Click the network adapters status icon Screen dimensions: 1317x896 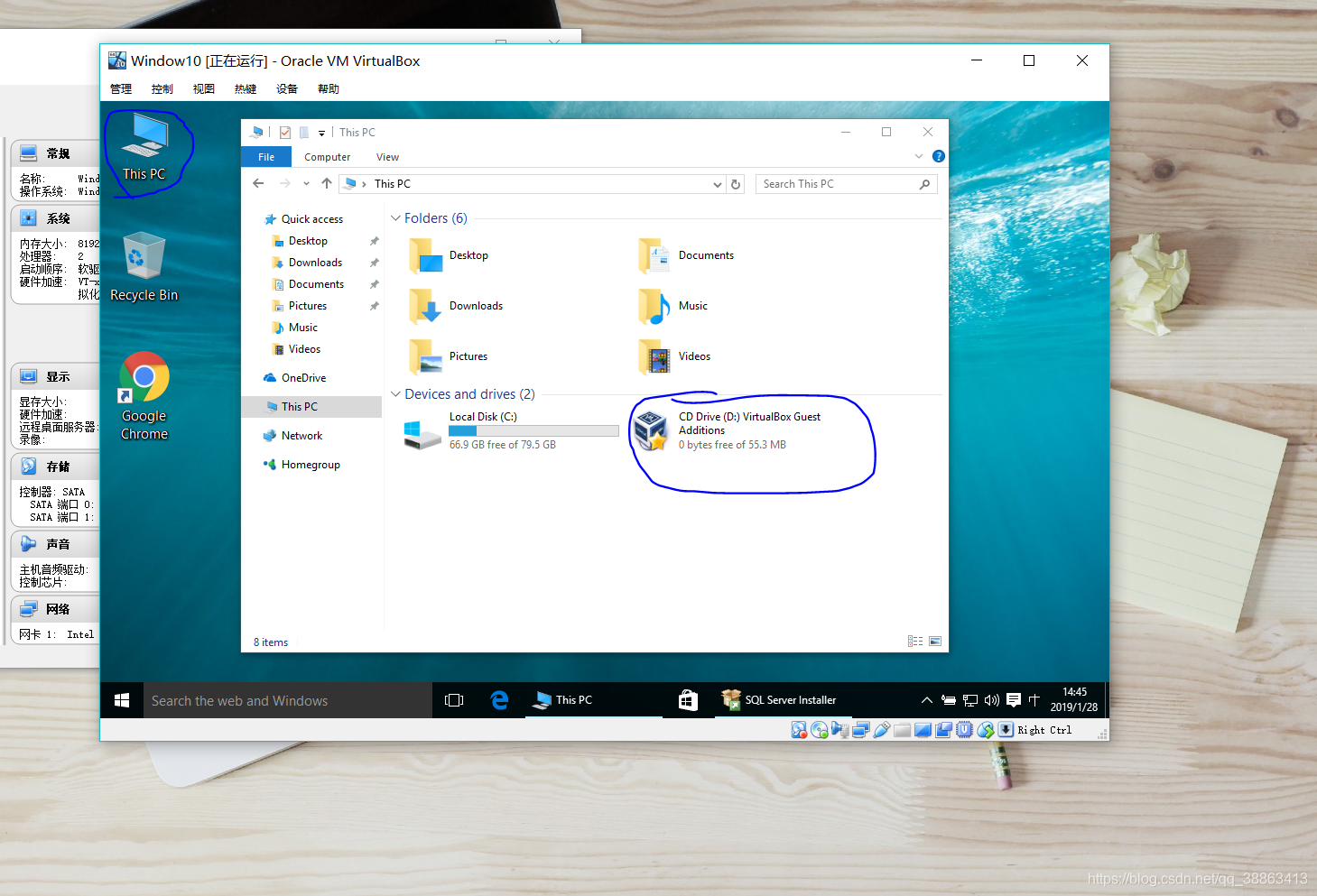click(861, 730)
